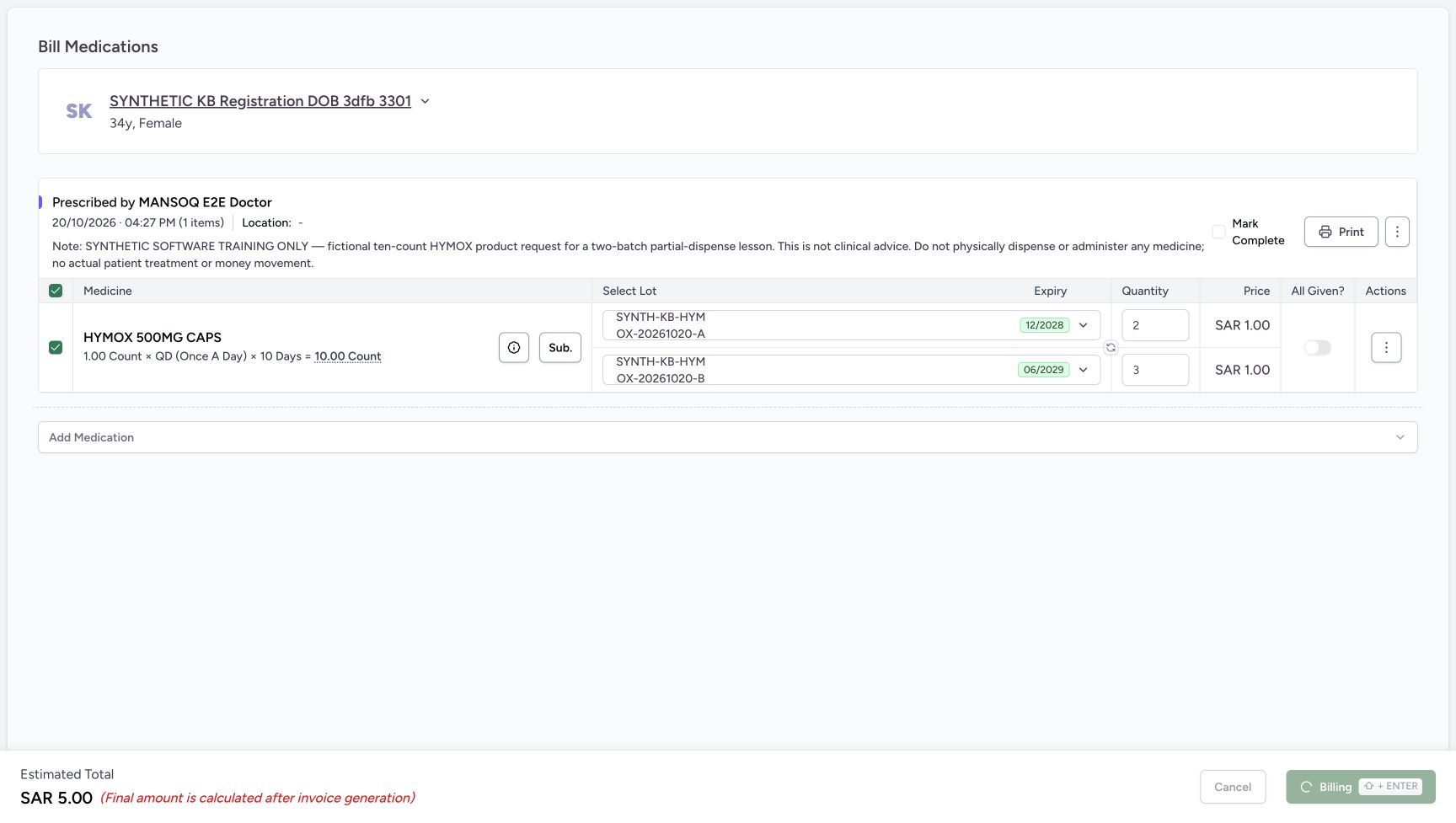Click HYMOX 500MG CAPS medicine name
The width and height of the screenshot is (1456, 823).
153,337
